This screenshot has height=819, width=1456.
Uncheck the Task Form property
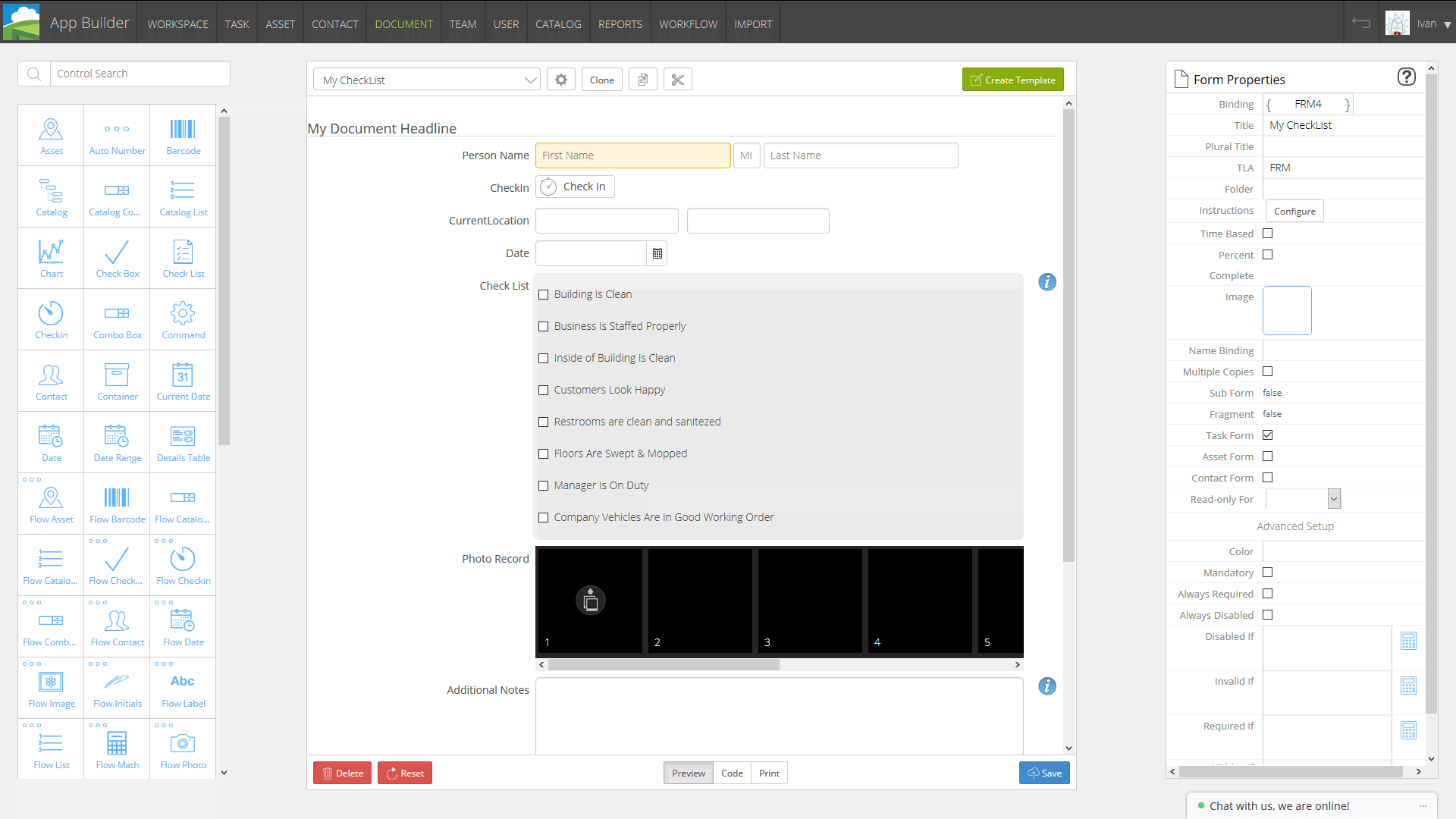coord(1268,435)
